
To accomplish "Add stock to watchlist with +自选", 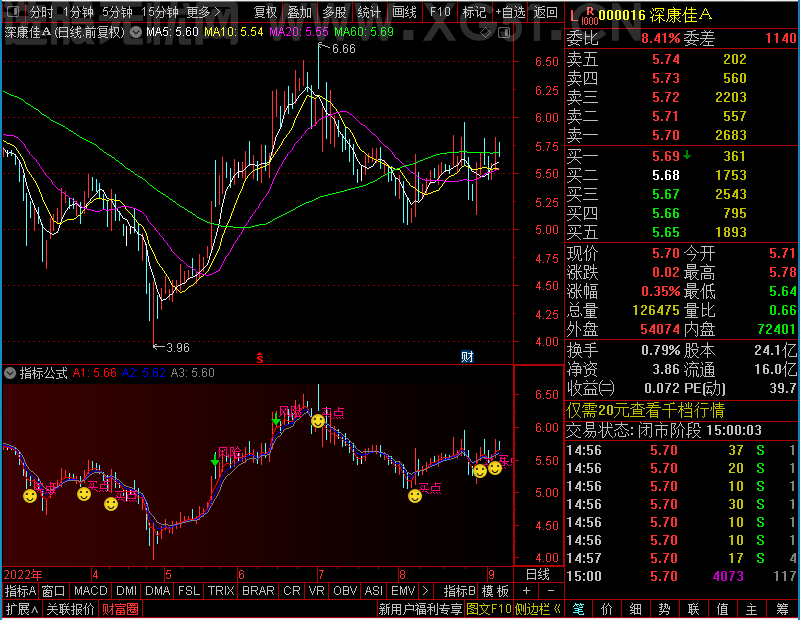I will (510, 11).
